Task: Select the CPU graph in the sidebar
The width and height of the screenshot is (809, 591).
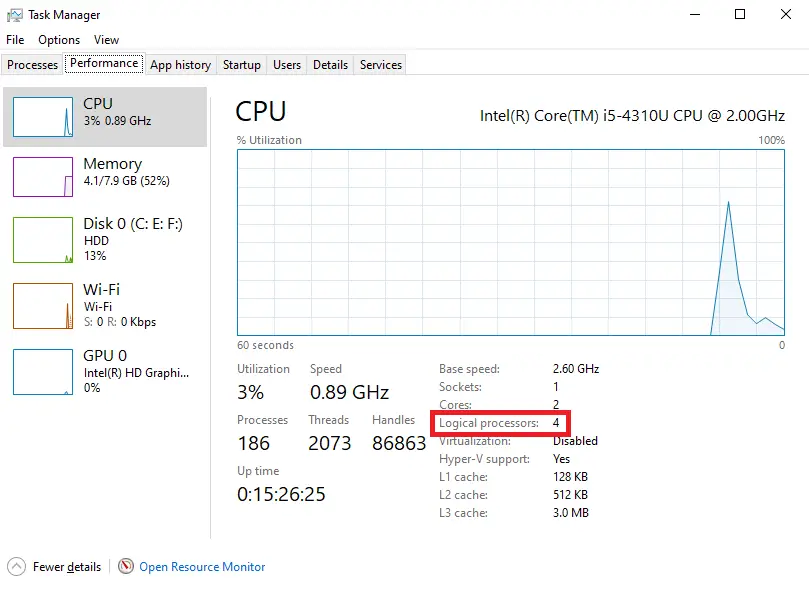Action: [x=105, y=116]
